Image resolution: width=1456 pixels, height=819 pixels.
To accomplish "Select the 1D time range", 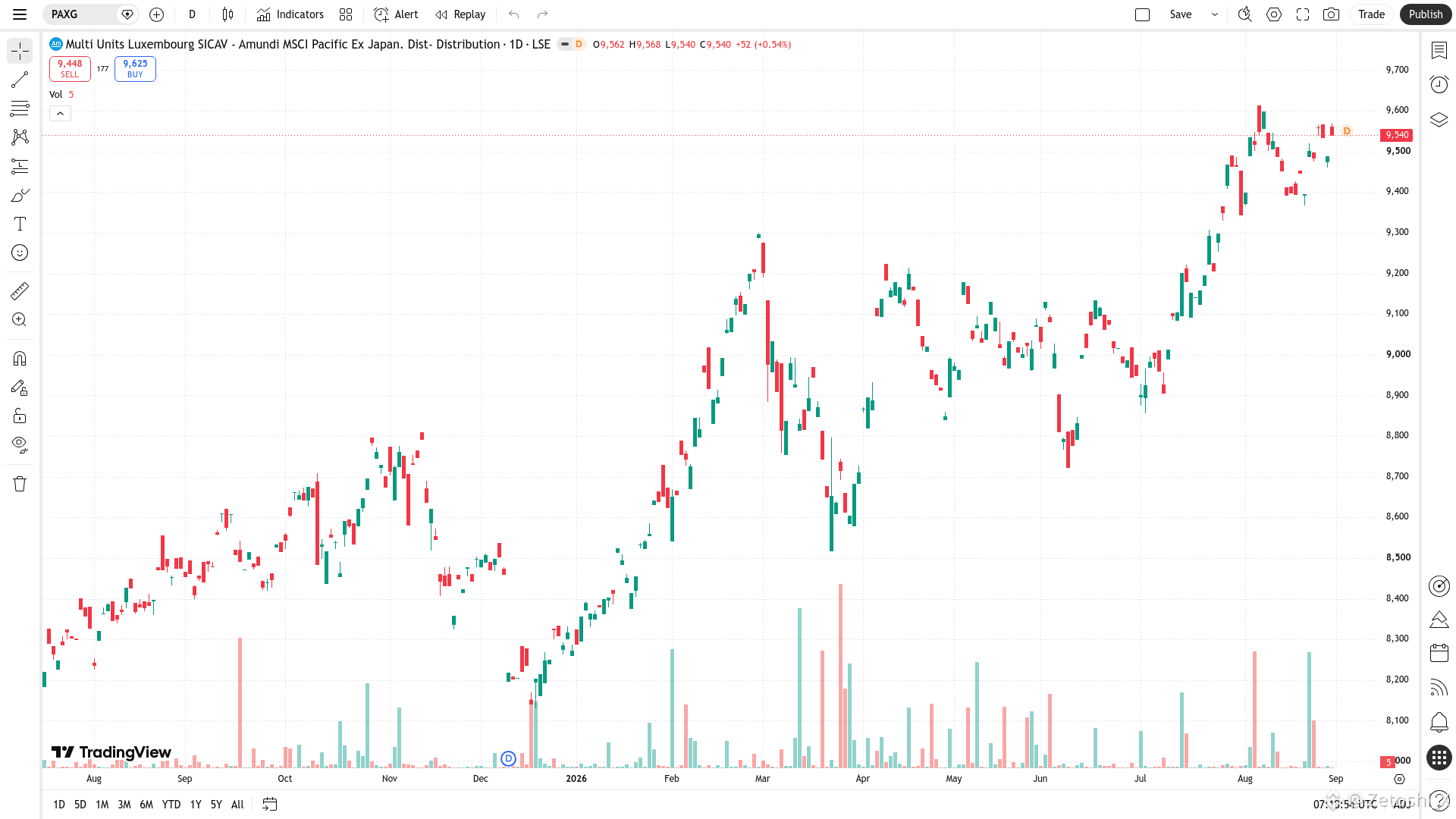I will point(59,805).
